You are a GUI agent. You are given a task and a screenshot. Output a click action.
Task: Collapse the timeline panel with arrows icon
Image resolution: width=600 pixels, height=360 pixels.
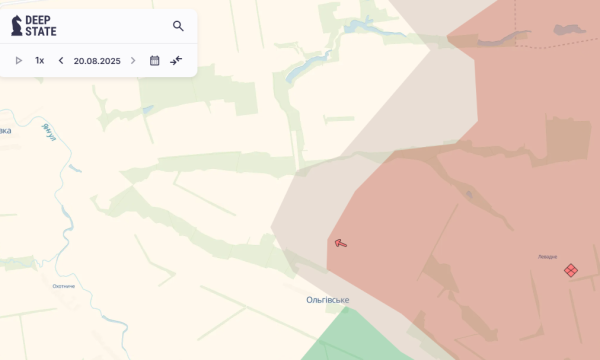pyautogui.click(x=176, y=60)
